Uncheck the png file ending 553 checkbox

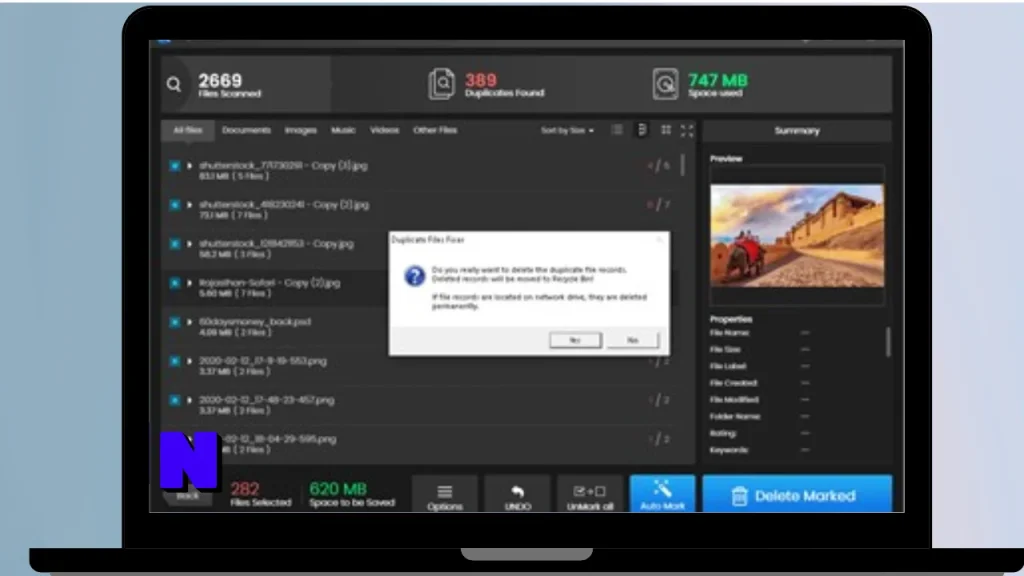174,361
